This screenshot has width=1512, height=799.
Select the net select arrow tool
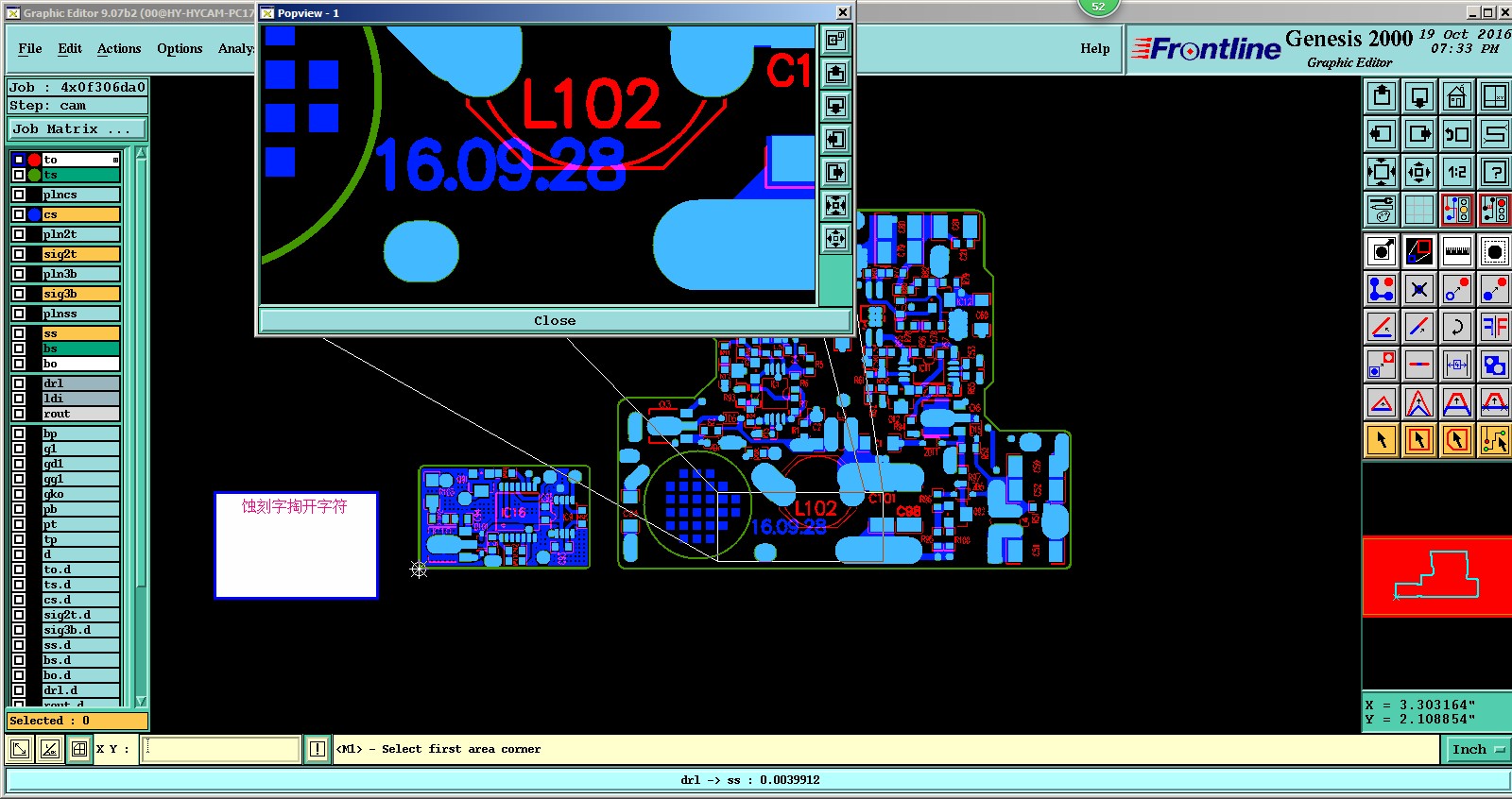coord(1495,440)
